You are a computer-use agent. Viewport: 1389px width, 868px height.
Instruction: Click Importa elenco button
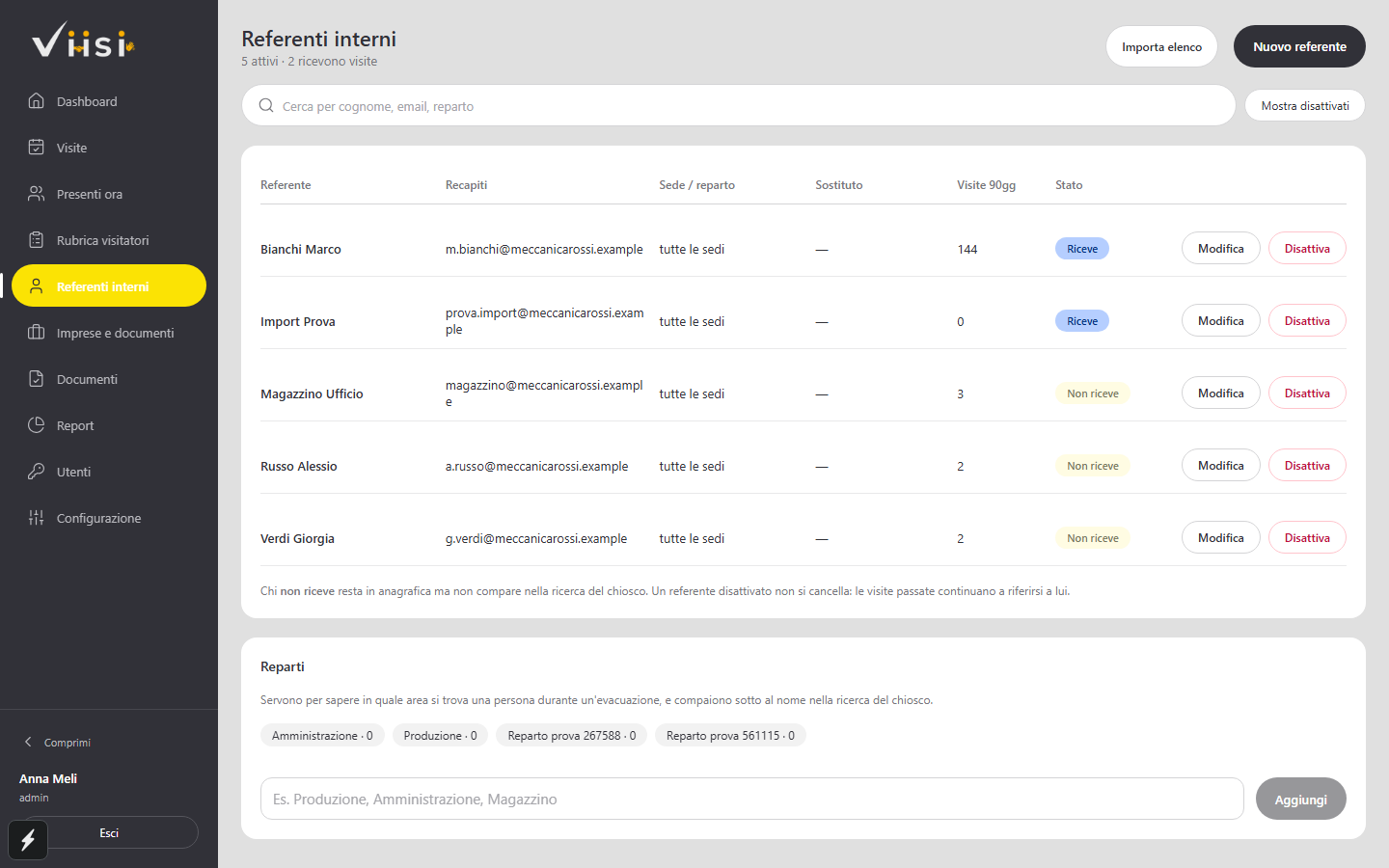(1161, 46)
